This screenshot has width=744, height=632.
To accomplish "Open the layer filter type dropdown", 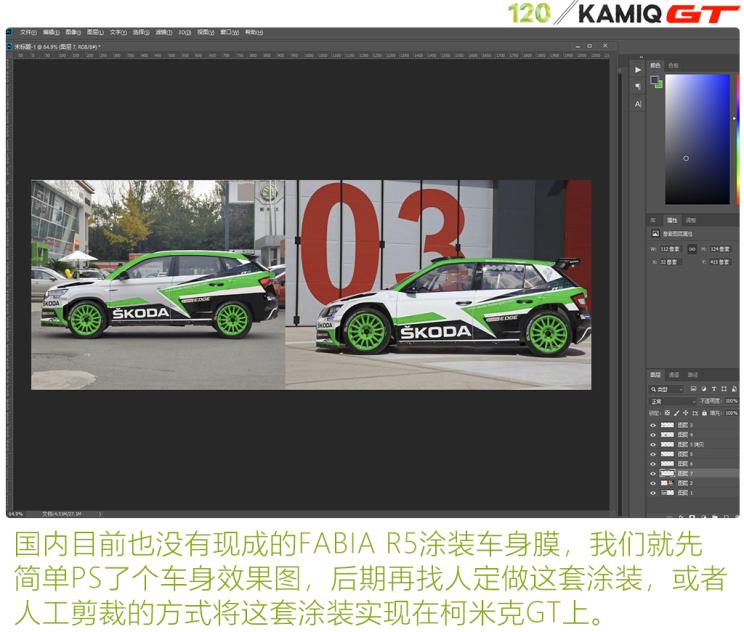I will 667,389.
